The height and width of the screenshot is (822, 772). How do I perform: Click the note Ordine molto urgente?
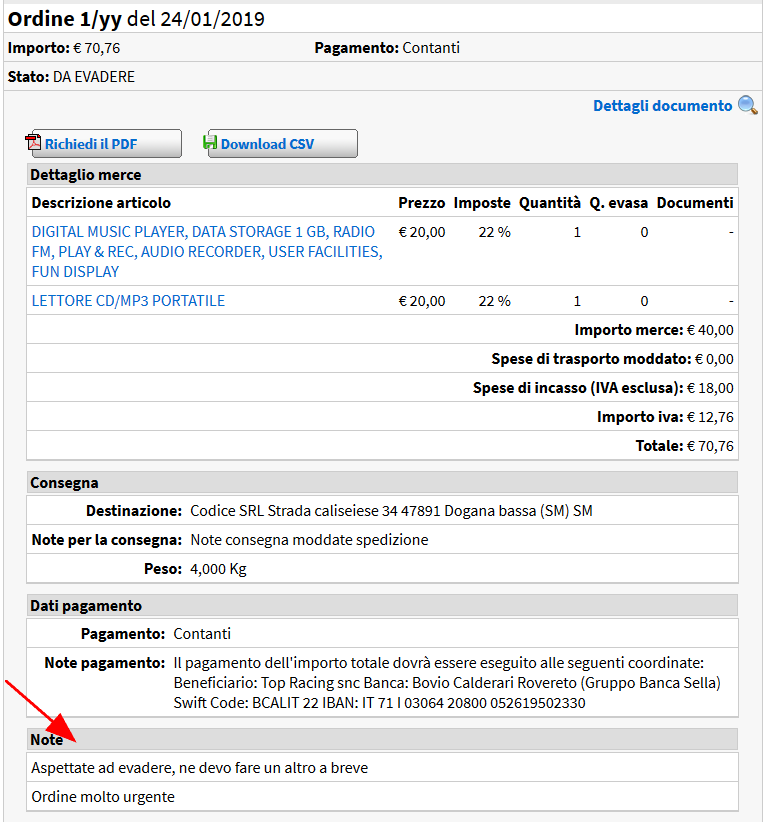103,797
